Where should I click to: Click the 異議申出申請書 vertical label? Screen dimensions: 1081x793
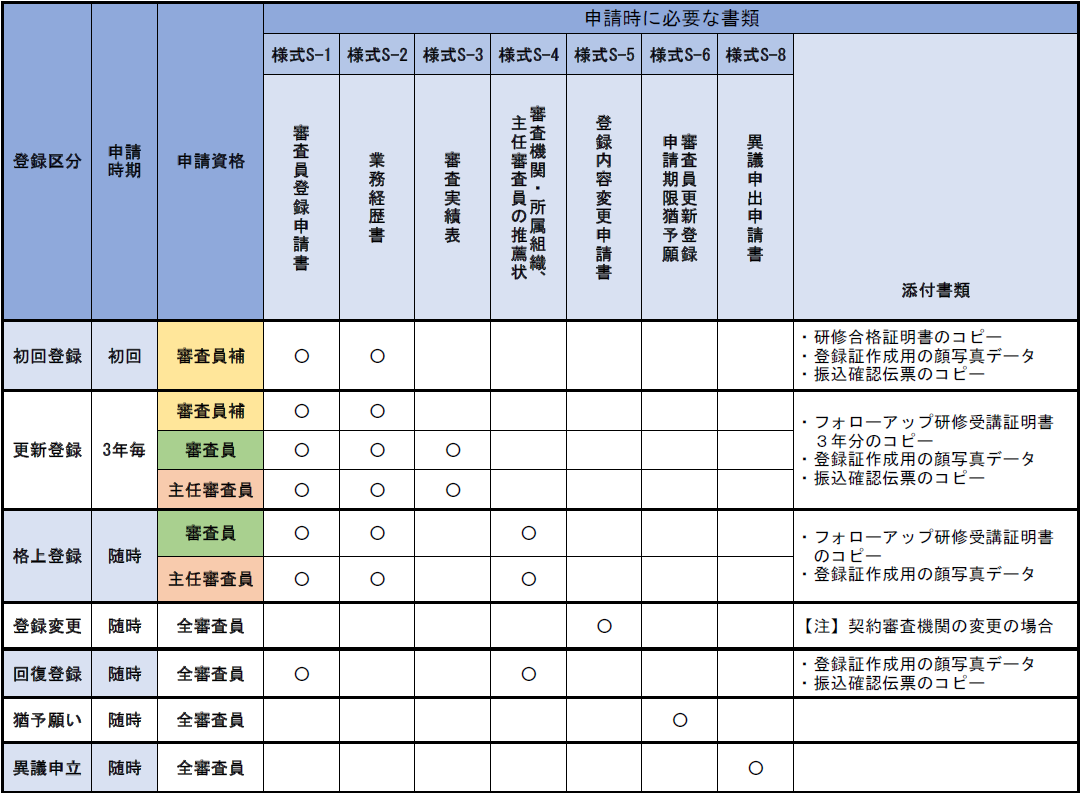(x=756, y=198)
